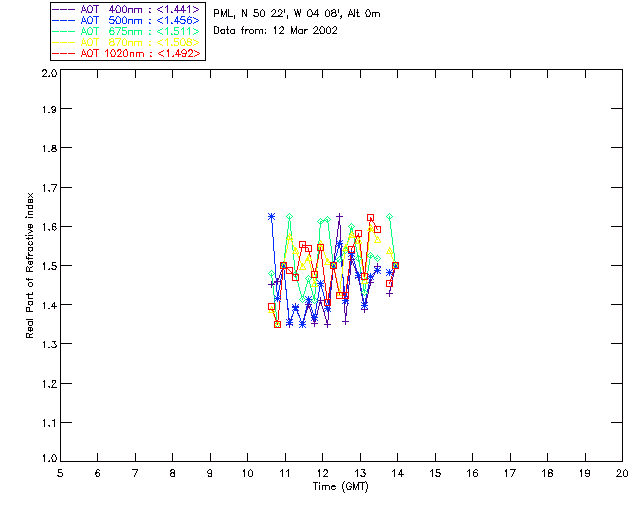The width and height of the screenshot is (640, 512).
Task: Click the x-axis label 19
Action: coord(585,473)
